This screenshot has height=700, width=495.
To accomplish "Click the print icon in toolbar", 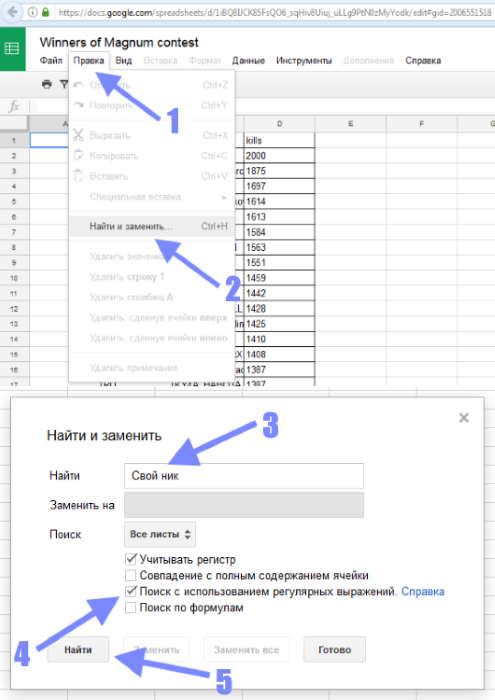I will tap(47, 84).
